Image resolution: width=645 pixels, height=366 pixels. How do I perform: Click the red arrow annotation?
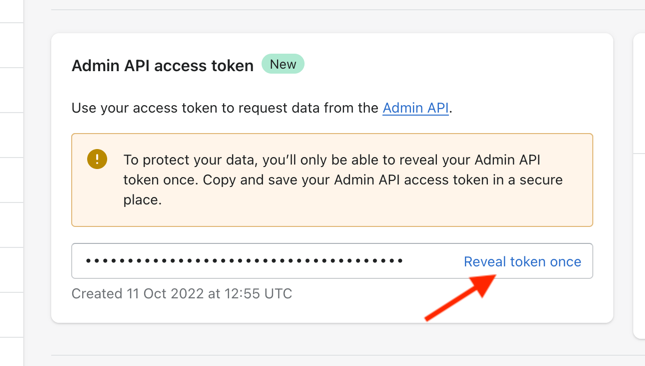tap(461, 297)
